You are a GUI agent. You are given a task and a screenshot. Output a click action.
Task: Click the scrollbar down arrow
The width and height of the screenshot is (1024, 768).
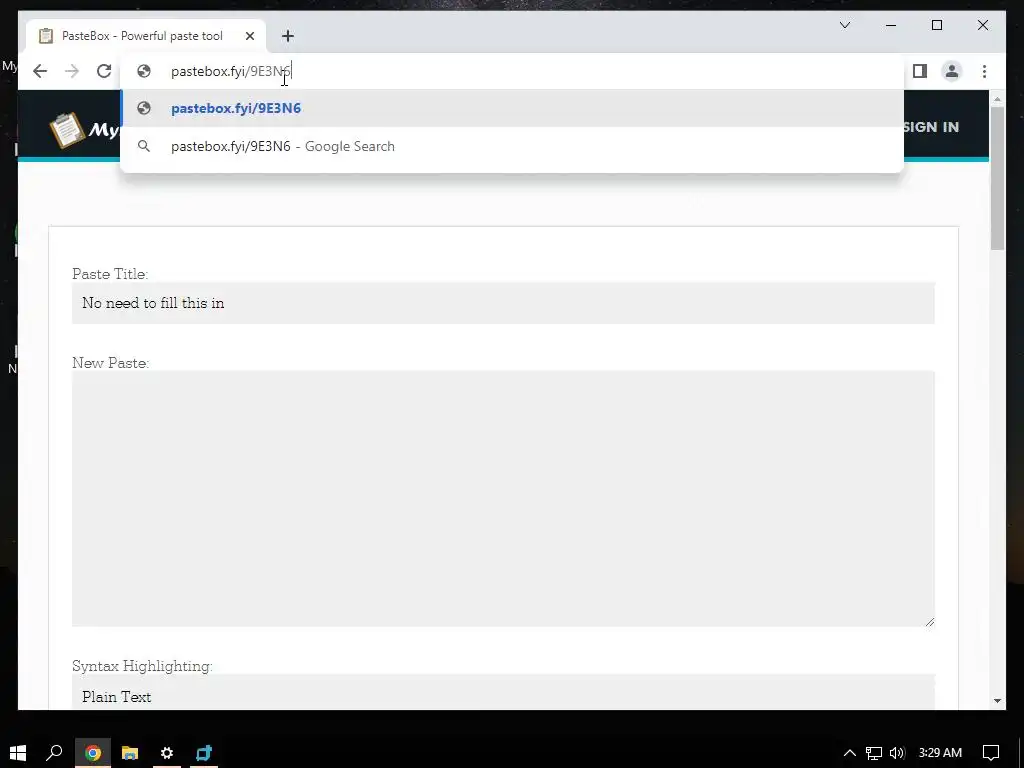[997, 701]
